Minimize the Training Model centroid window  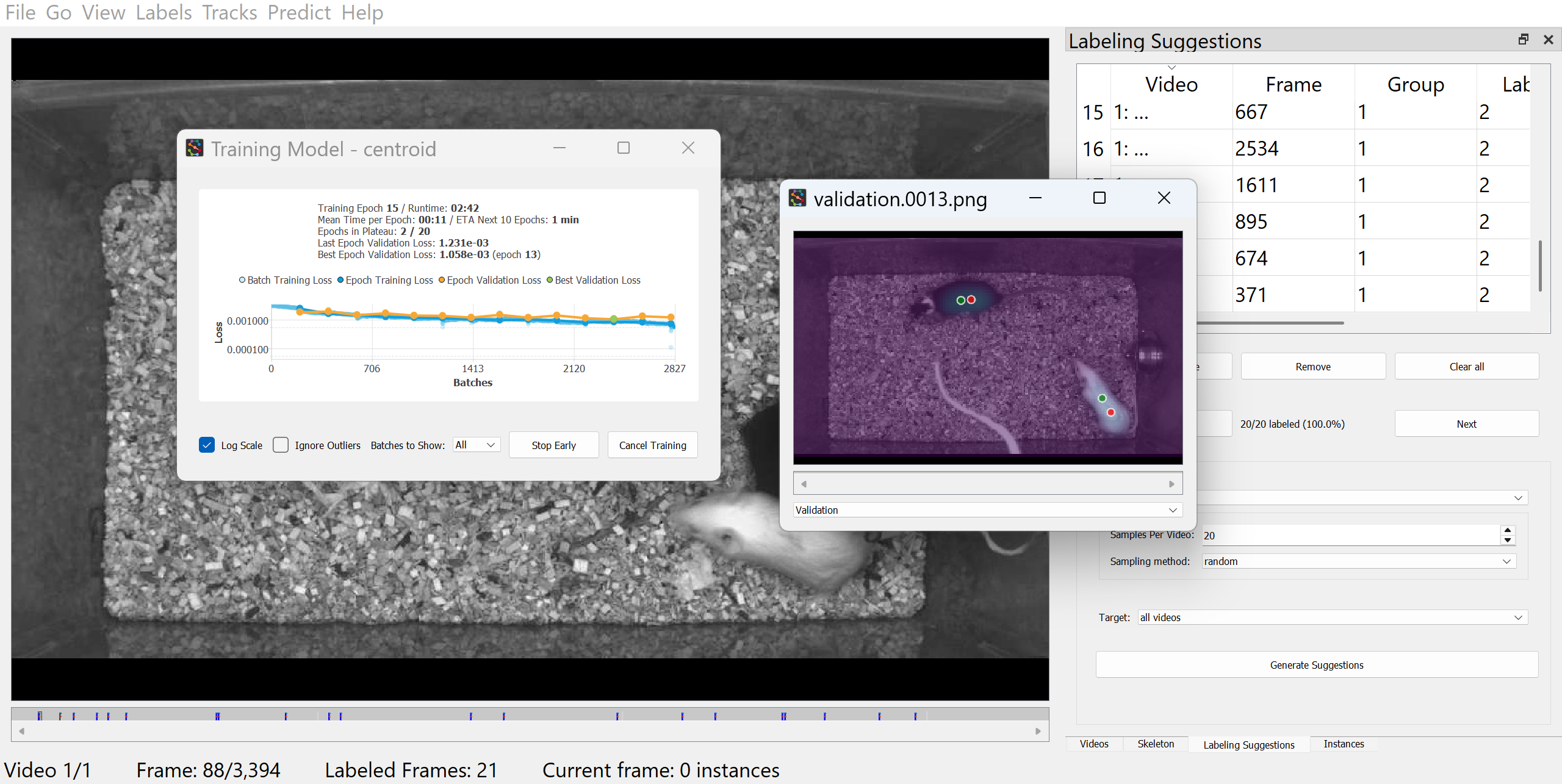(559, 148)
